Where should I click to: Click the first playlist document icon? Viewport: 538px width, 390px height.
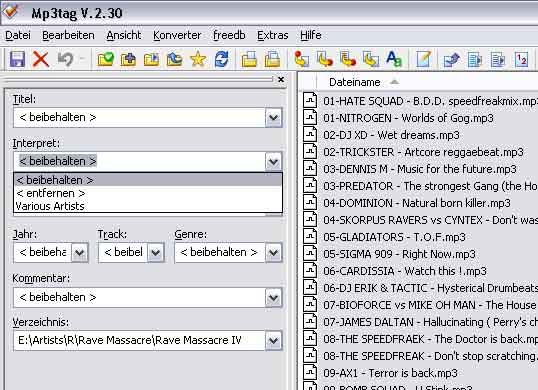pos(475,59)
